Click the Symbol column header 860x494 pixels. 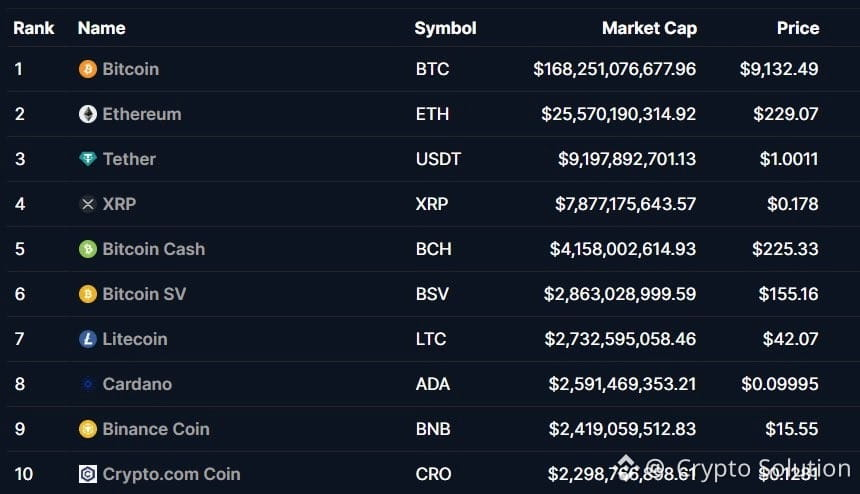pos(445,28)
